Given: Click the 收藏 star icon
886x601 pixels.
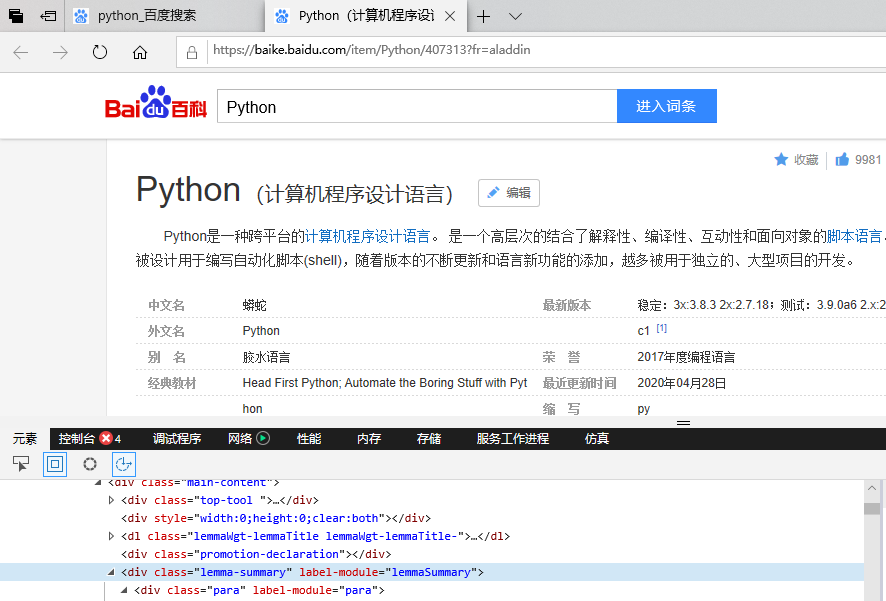Looking at the screenshot, I should (x=781, y=160).
